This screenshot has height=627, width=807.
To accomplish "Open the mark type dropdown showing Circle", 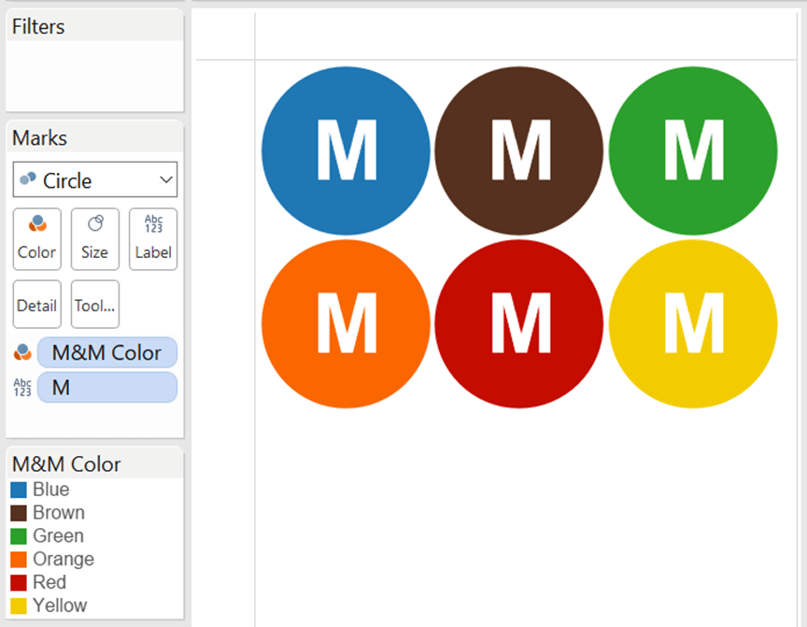I will [94, 180].
